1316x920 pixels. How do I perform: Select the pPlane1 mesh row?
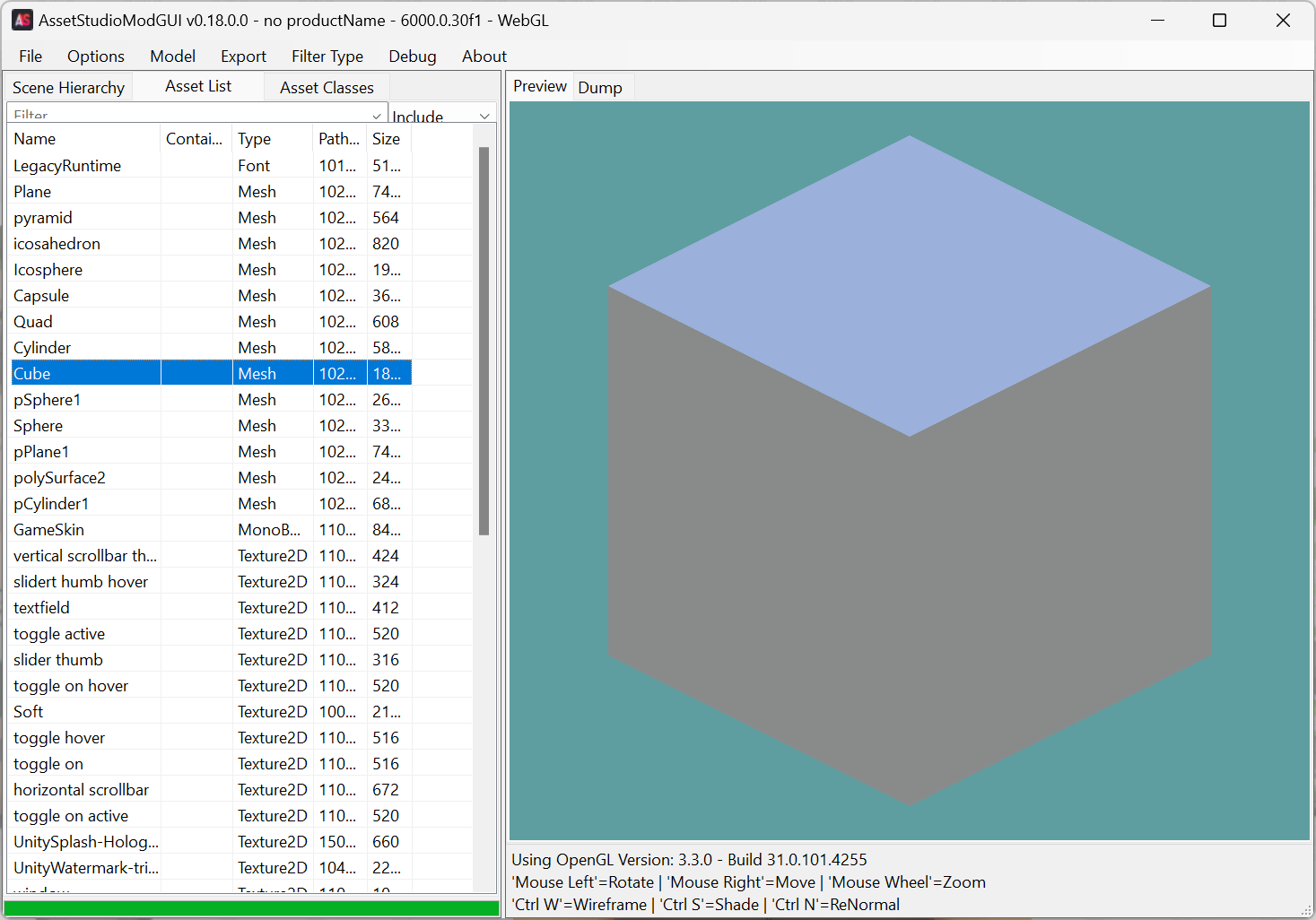(x=211, y=452)
